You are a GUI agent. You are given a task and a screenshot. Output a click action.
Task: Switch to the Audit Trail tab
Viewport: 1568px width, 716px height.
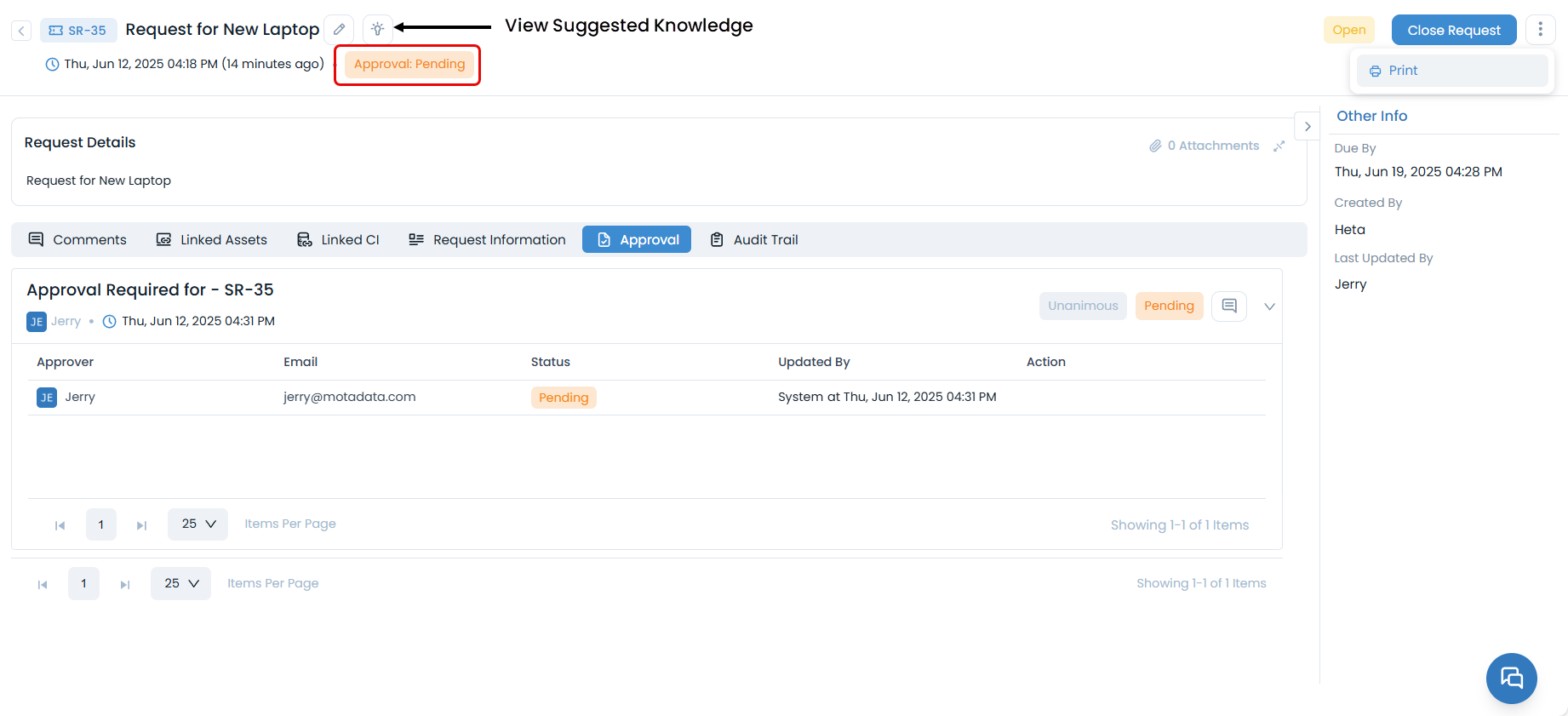(x=754, y=240)
